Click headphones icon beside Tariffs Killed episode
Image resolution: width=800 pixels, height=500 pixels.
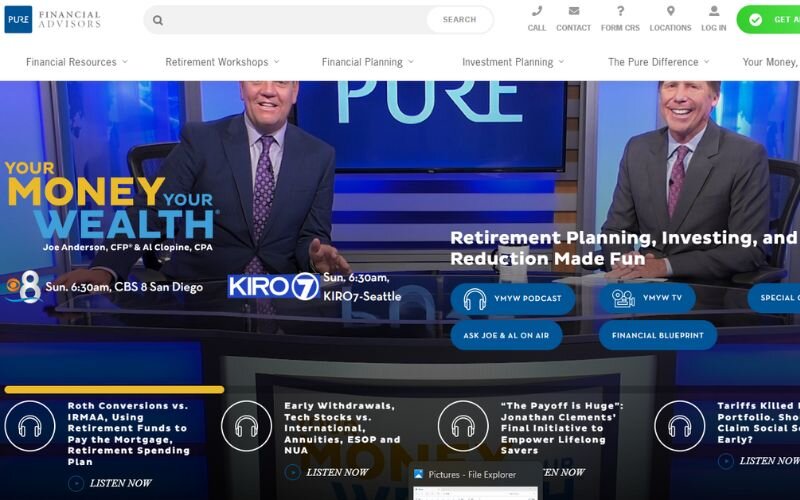point(680,426)
